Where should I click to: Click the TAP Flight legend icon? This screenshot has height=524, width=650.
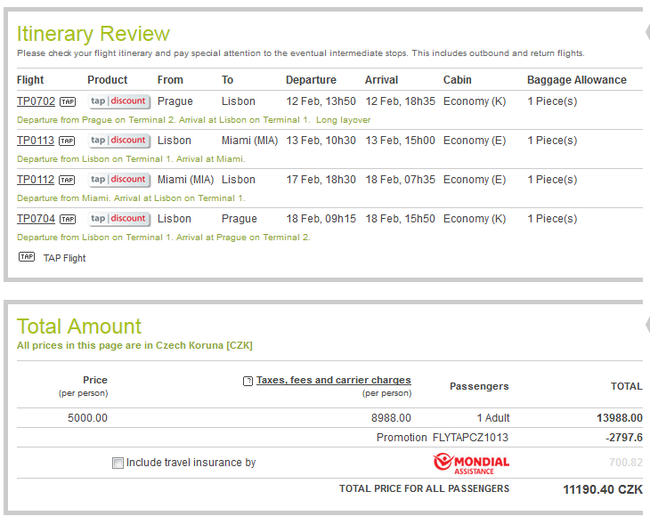(27, 257)
